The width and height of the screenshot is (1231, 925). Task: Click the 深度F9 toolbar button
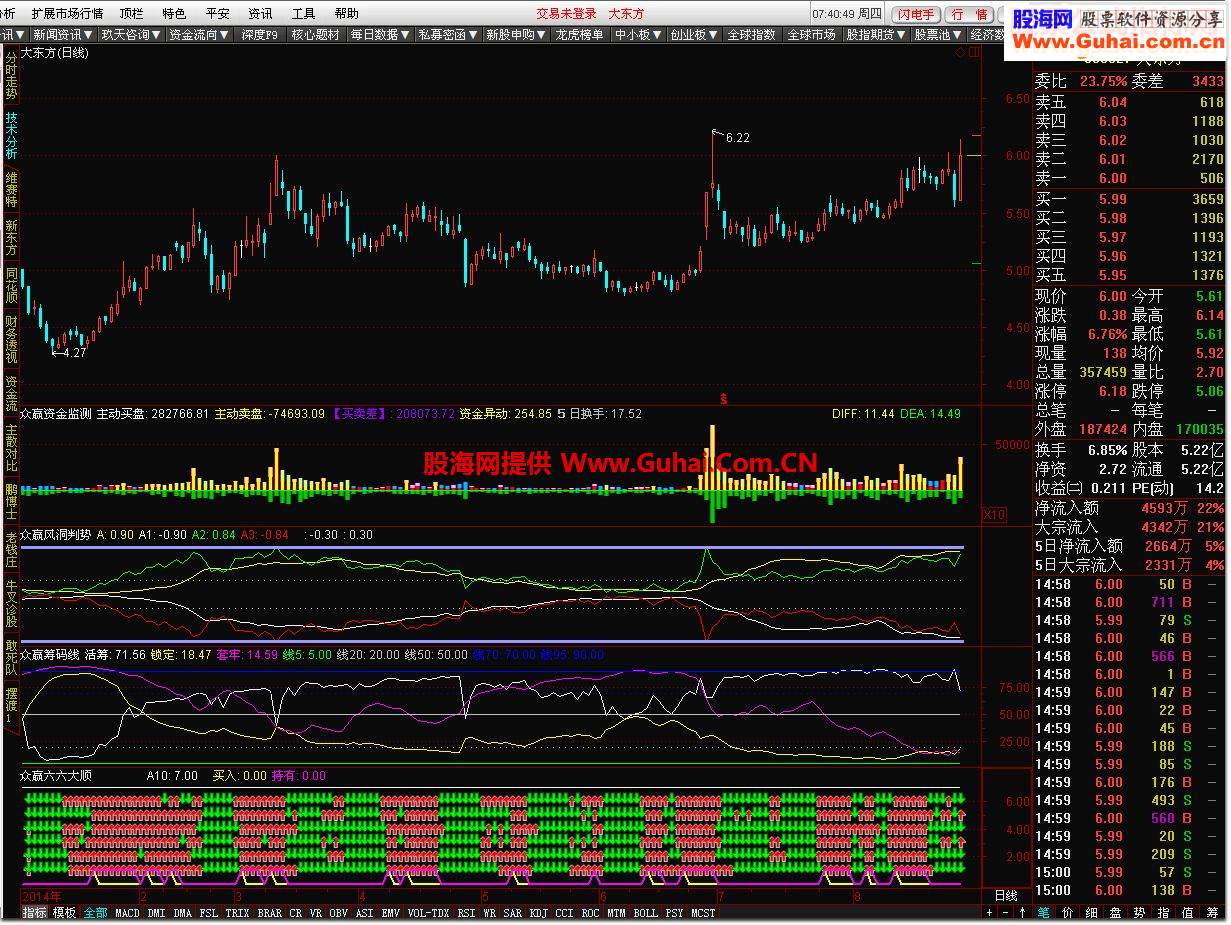[x=260, y=34]
